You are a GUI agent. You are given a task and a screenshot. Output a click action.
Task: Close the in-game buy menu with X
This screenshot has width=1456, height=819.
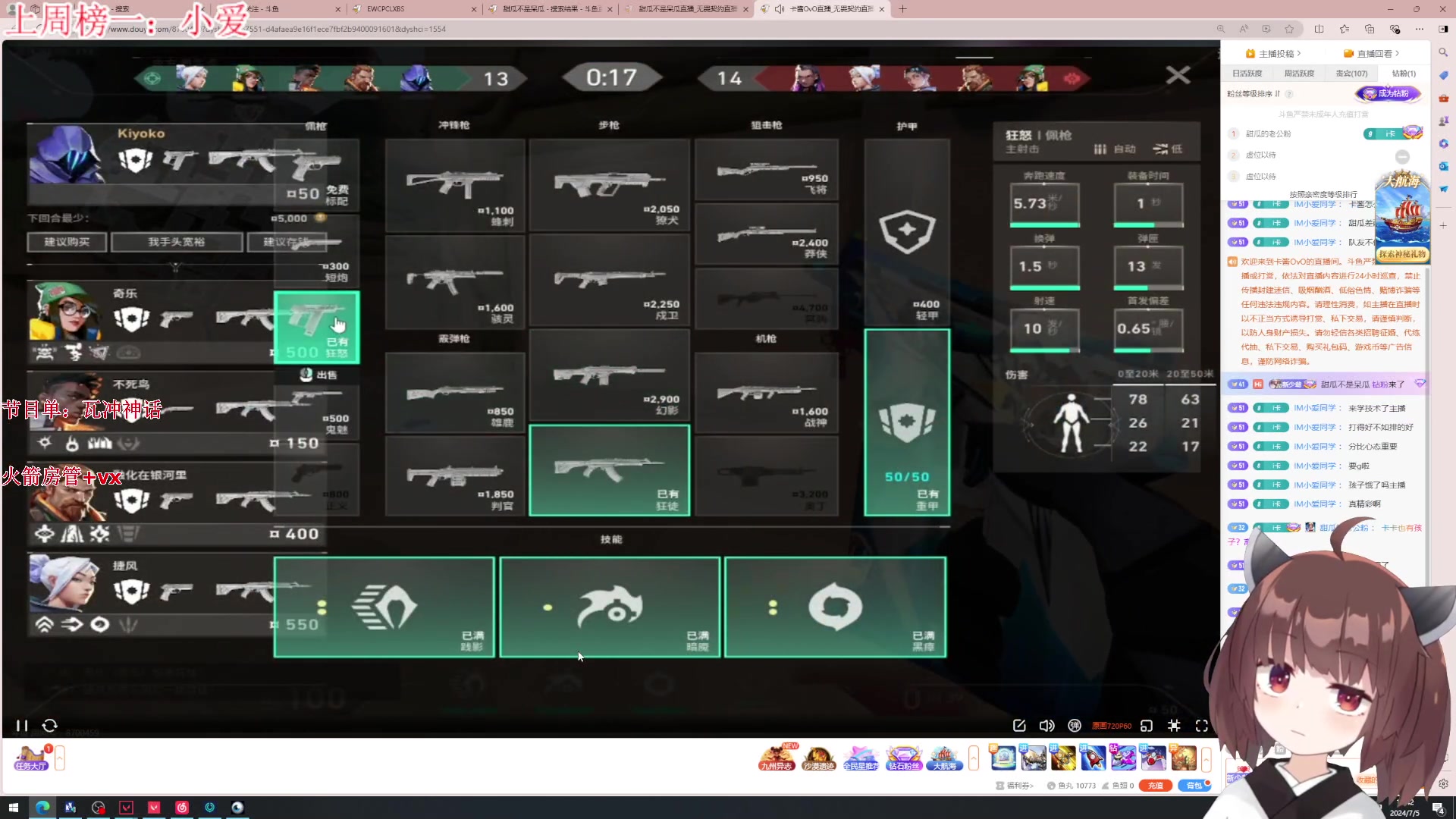[1178, 75]
